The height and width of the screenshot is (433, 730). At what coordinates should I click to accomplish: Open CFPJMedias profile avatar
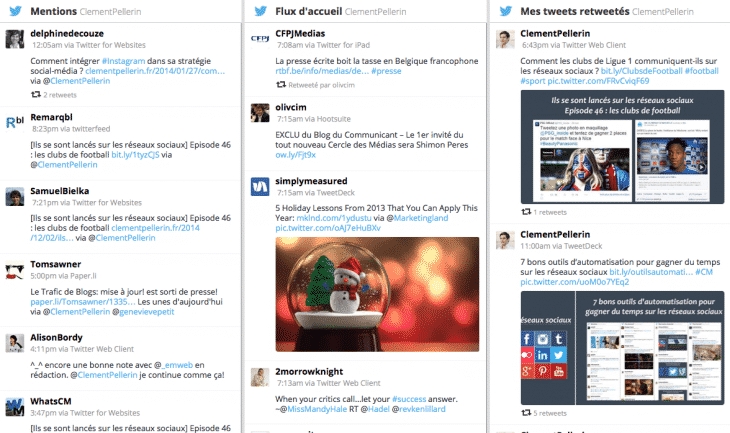pos(259,39)
